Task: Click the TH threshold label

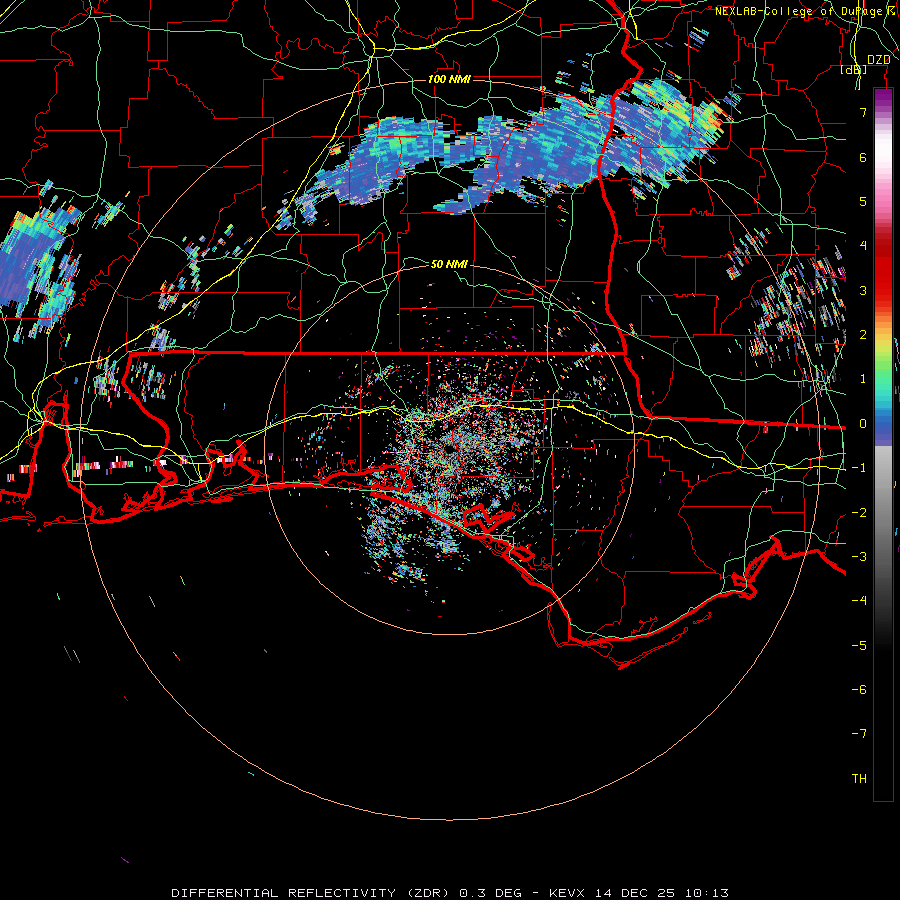Action: tap(859, 779)
